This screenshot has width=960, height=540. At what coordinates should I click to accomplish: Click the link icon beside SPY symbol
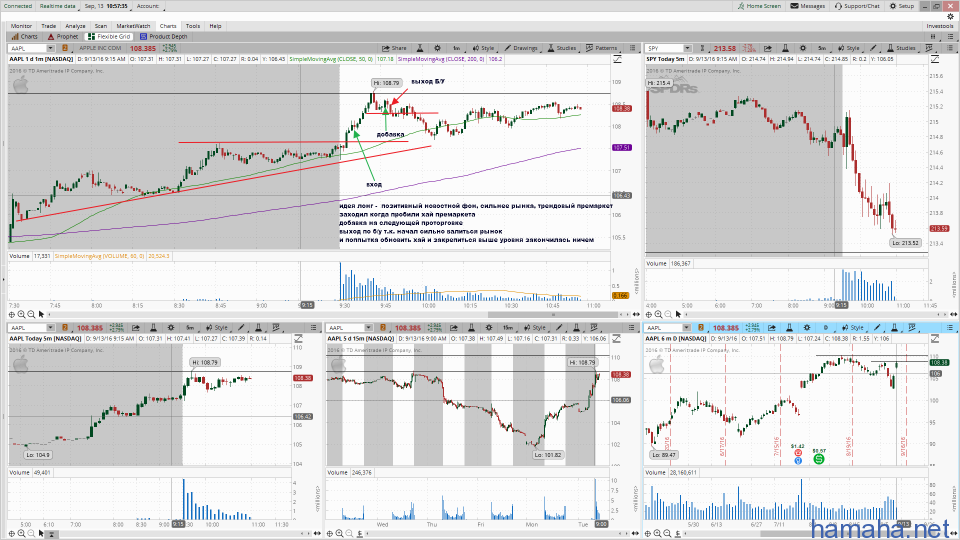pos(702,48)
